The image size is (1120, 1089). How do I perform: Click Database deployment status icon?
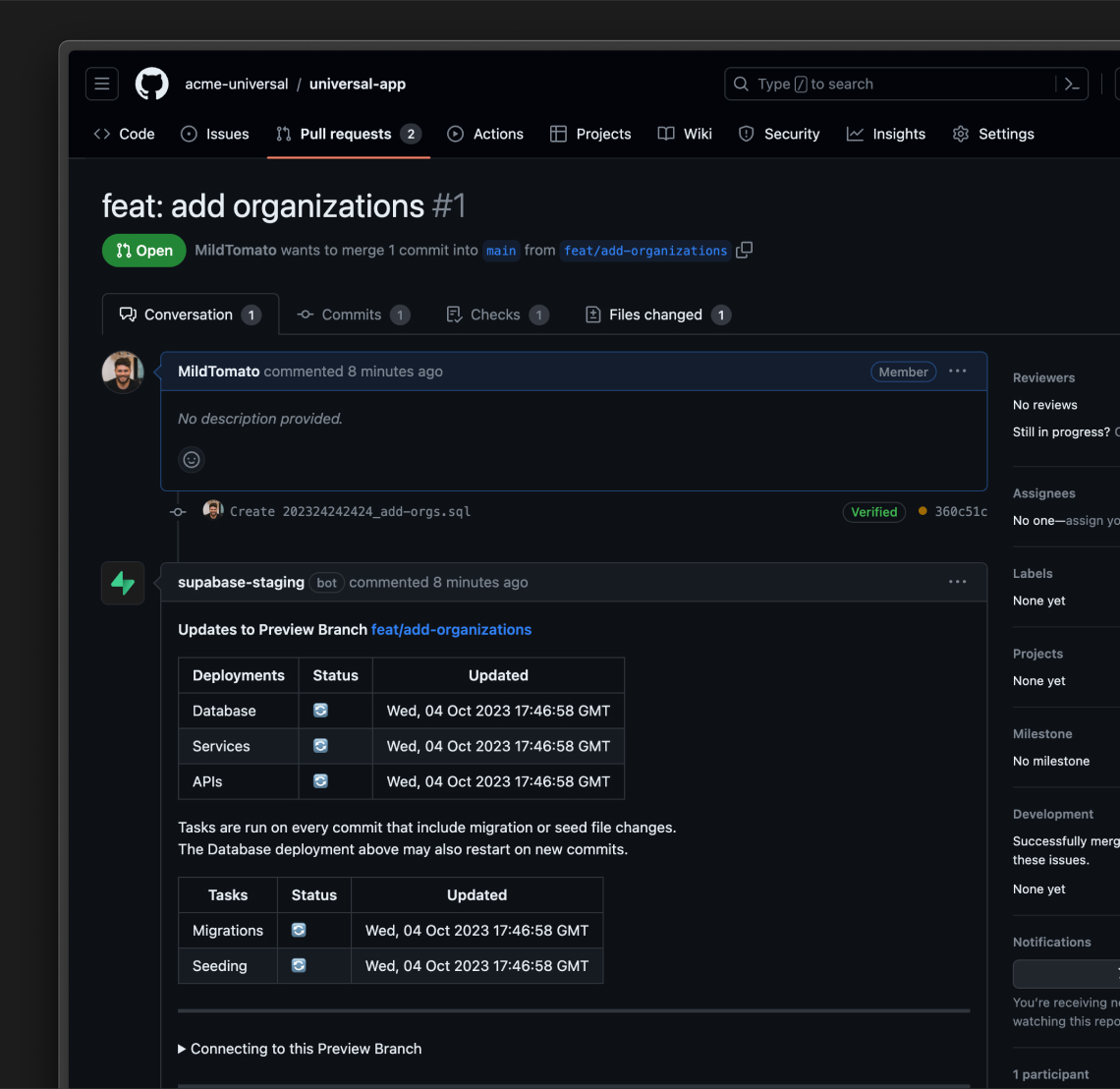[320, 711]
